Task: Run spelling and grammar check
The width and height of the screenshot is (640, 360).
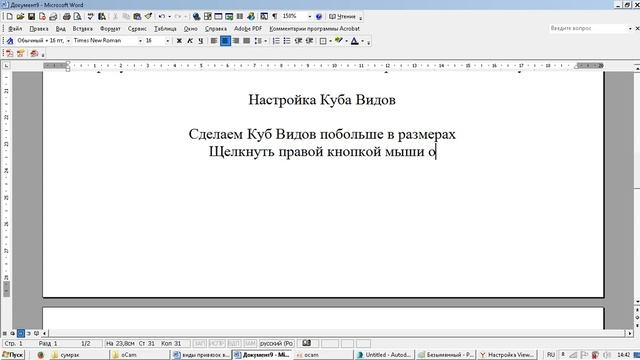Action: [91, 17]
